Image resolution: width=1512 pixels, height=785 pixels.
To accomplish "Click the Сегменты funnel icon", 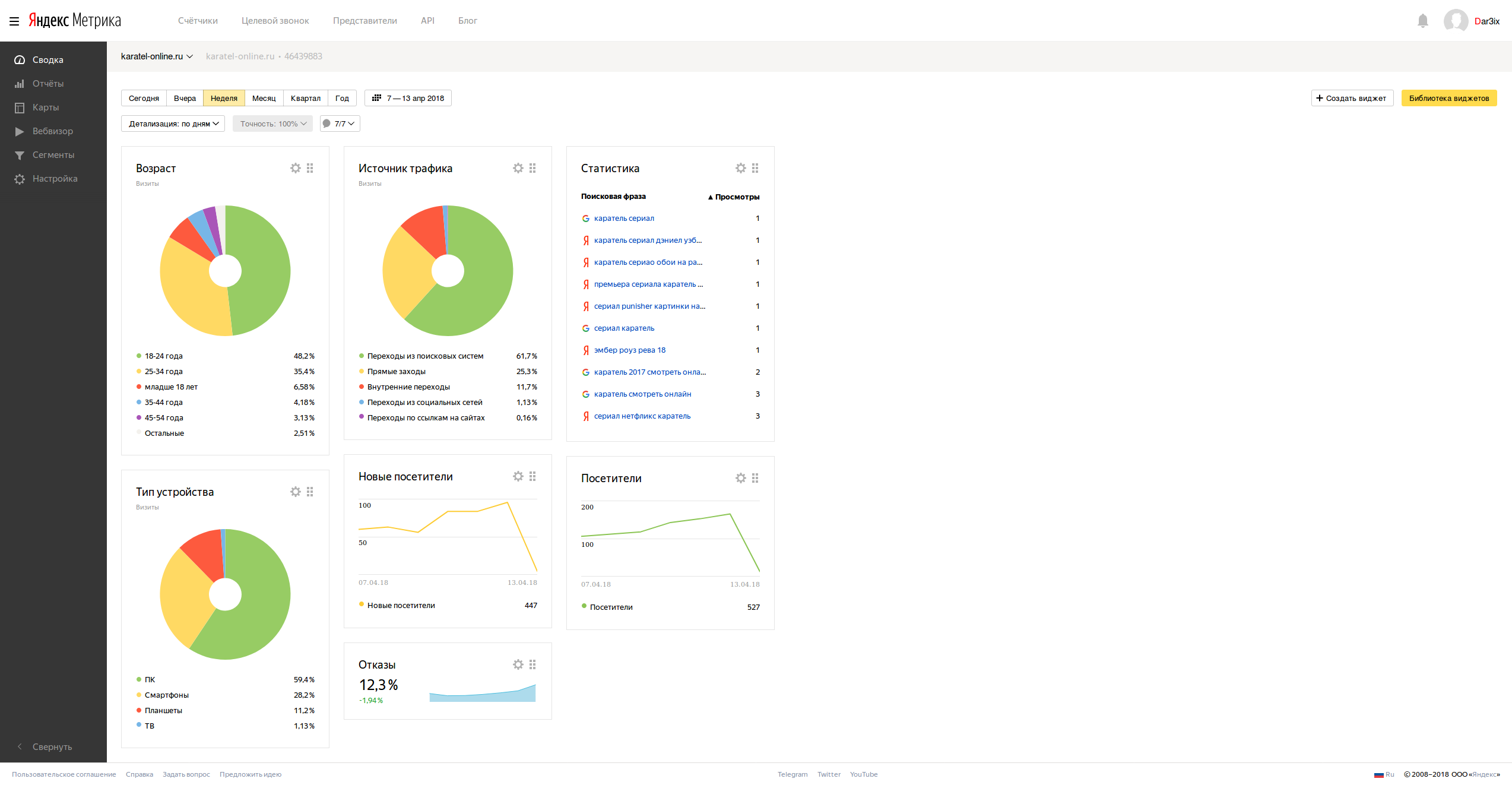I will 20,155.
